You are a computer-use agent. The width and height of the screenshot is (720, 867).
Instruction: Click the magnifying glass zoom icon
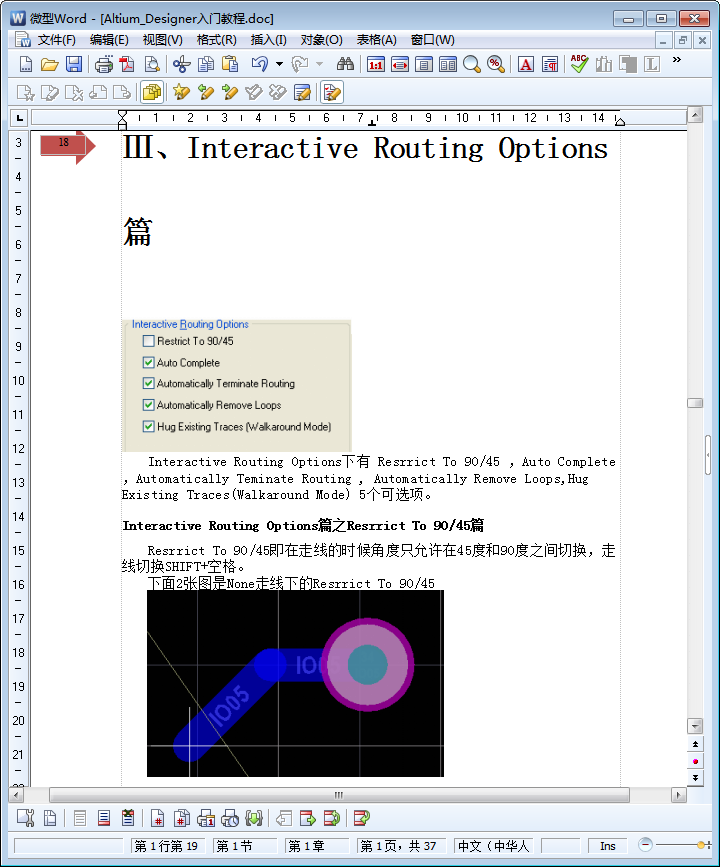[472, 64]
